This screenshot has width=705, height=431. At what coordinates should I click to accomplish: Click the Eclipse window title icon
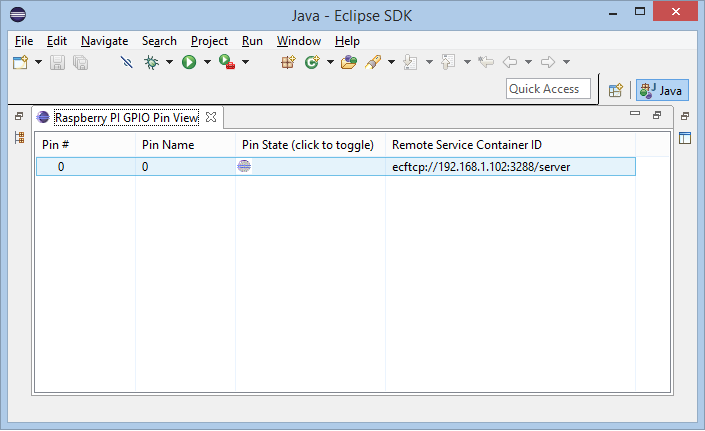[18, 15]
